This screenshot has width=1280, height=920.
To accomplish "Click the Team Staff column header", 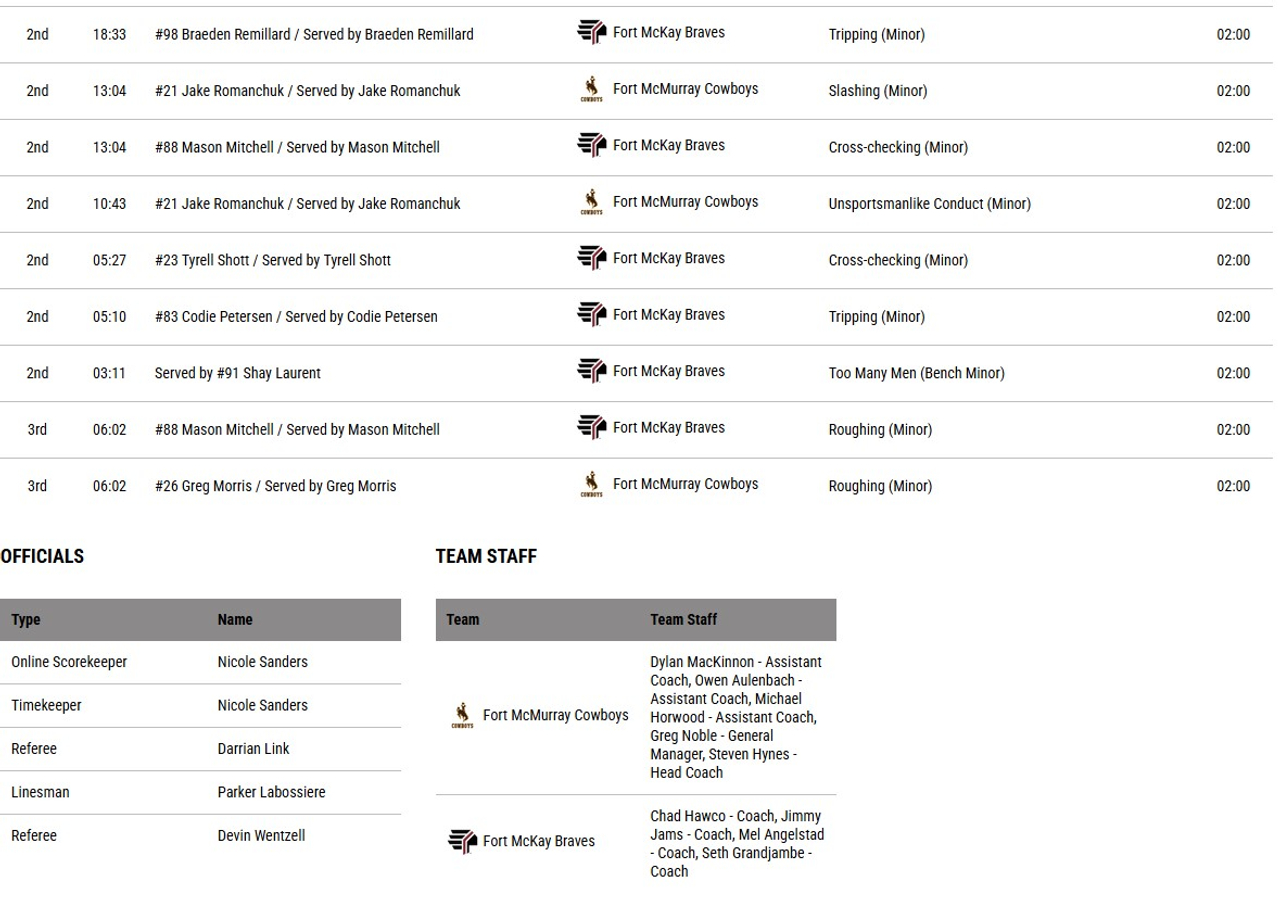I will pyautogui.click(x=683, y=620).
